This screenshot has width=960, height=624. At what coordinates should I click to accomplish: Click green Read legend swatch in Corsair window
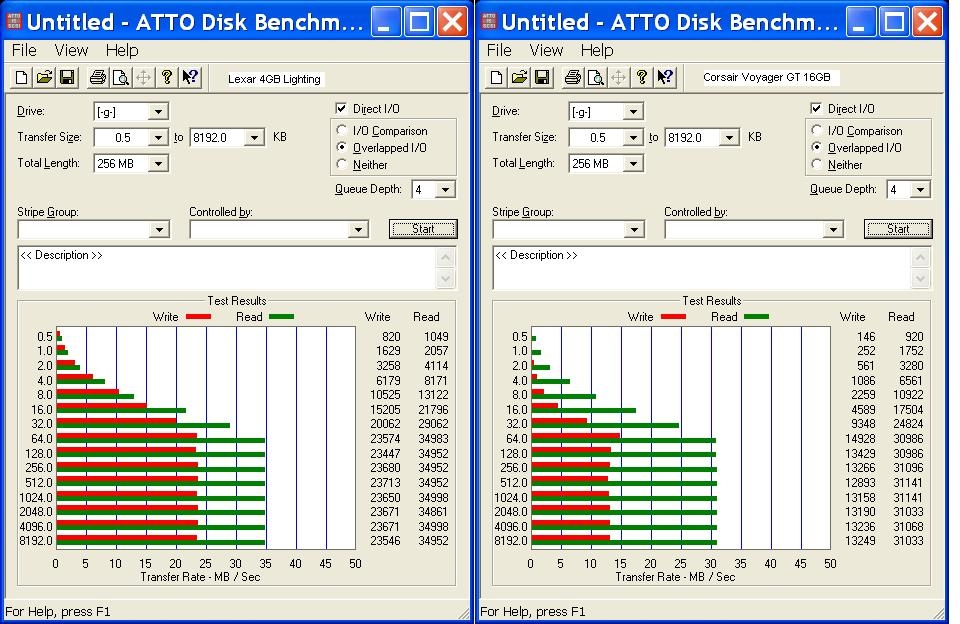coord(757,317)
